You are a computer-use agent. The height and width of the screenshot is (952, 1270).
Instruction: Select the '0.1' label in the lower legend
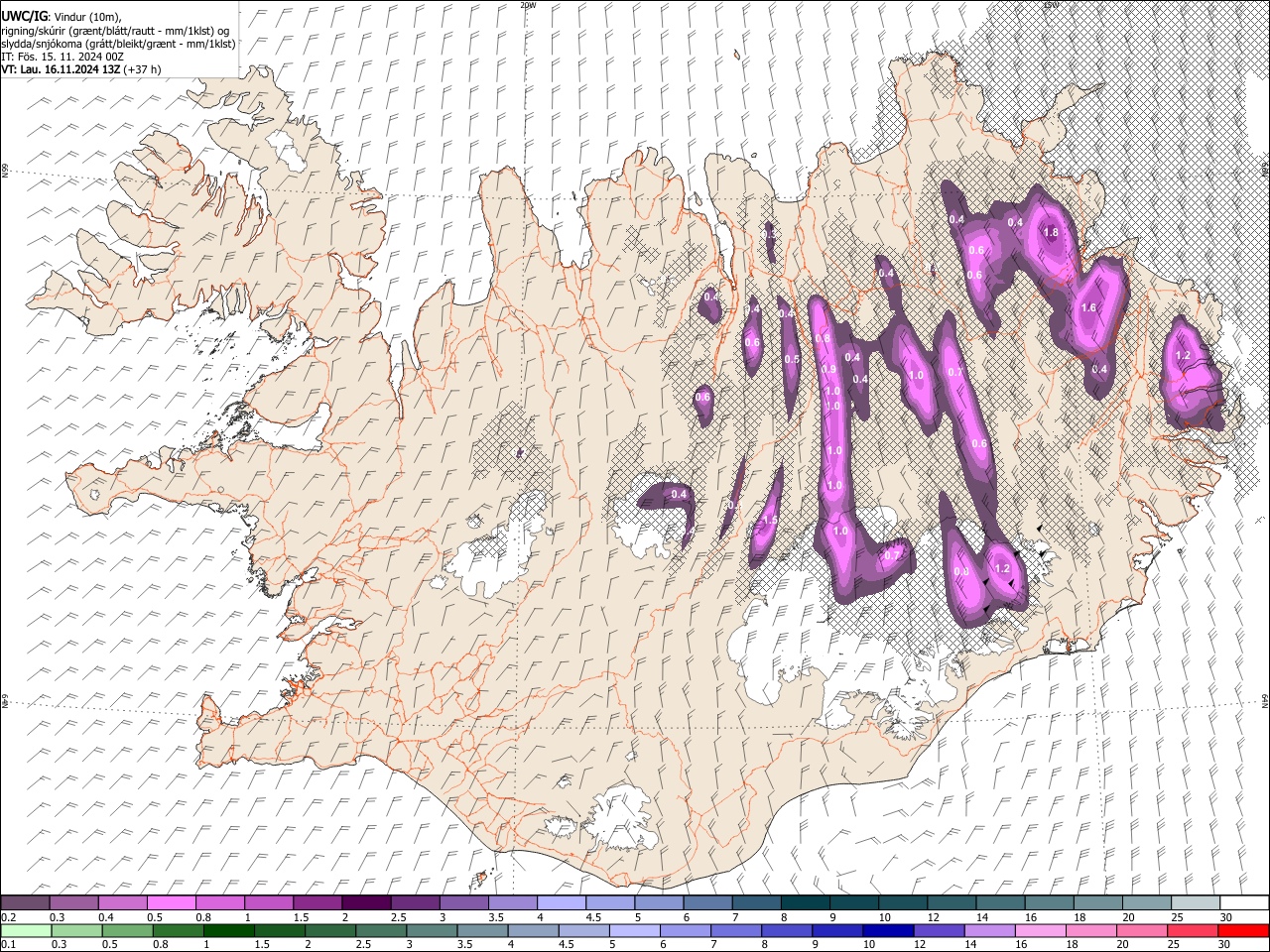pos(8,945)
